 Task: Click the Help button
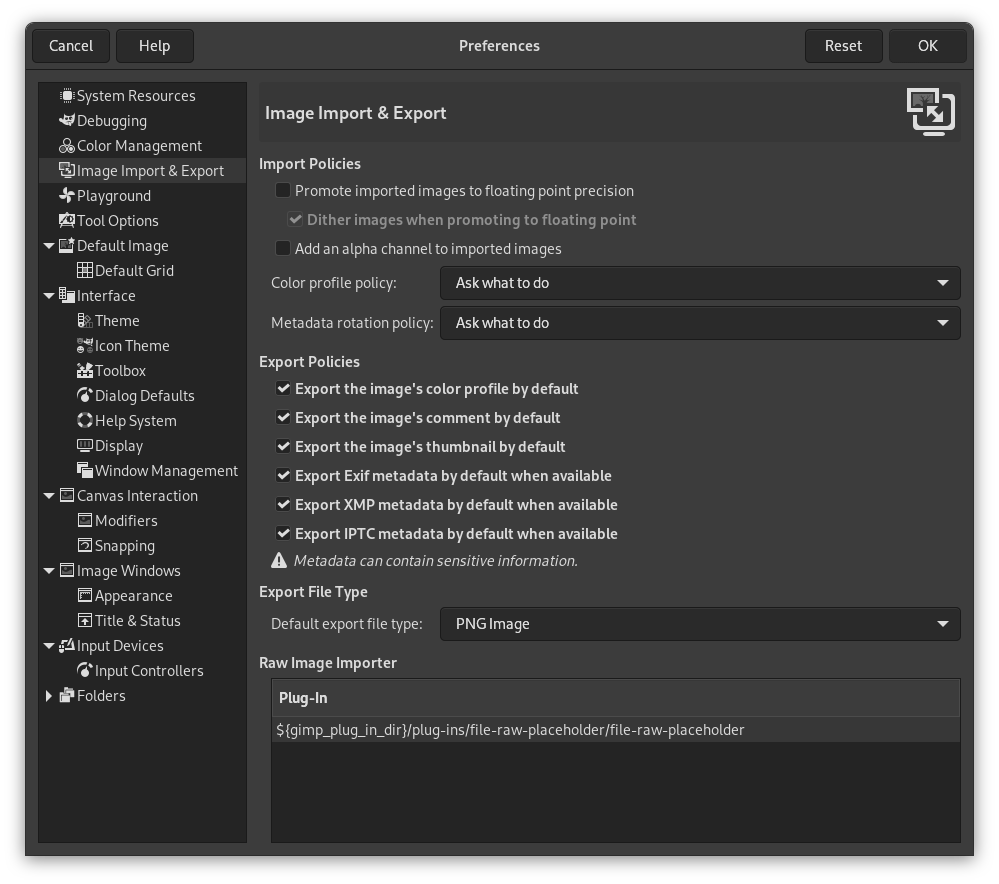(x=155, y=45)
